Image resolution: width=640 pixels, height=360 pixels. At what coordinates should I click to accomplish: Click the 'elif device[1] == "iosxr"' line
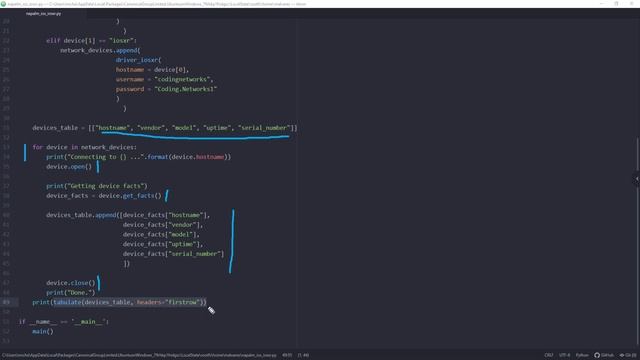(x=91, y=40)
